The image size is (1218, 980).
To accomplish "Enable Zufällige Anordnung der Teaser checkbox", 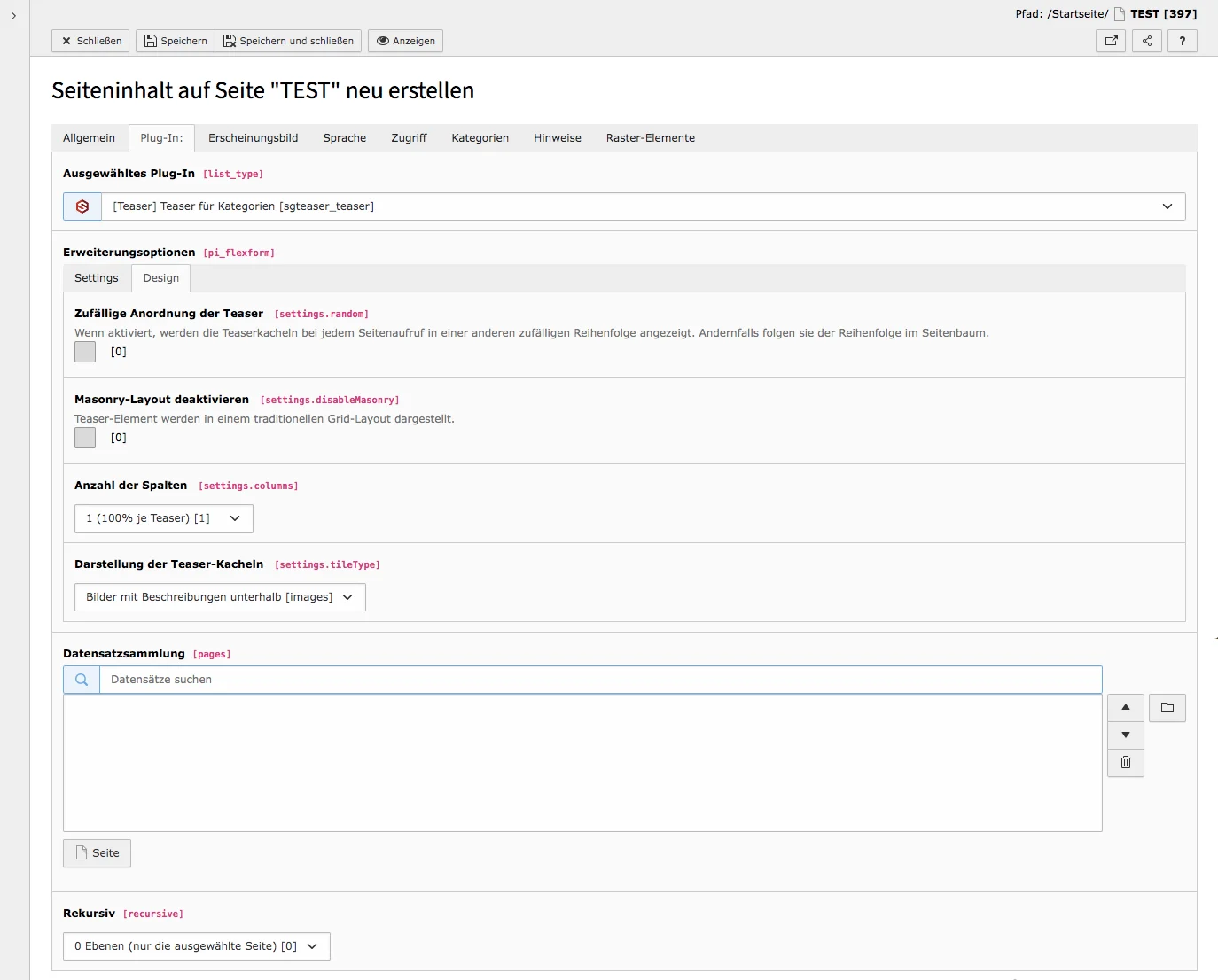I will [84, 352].
